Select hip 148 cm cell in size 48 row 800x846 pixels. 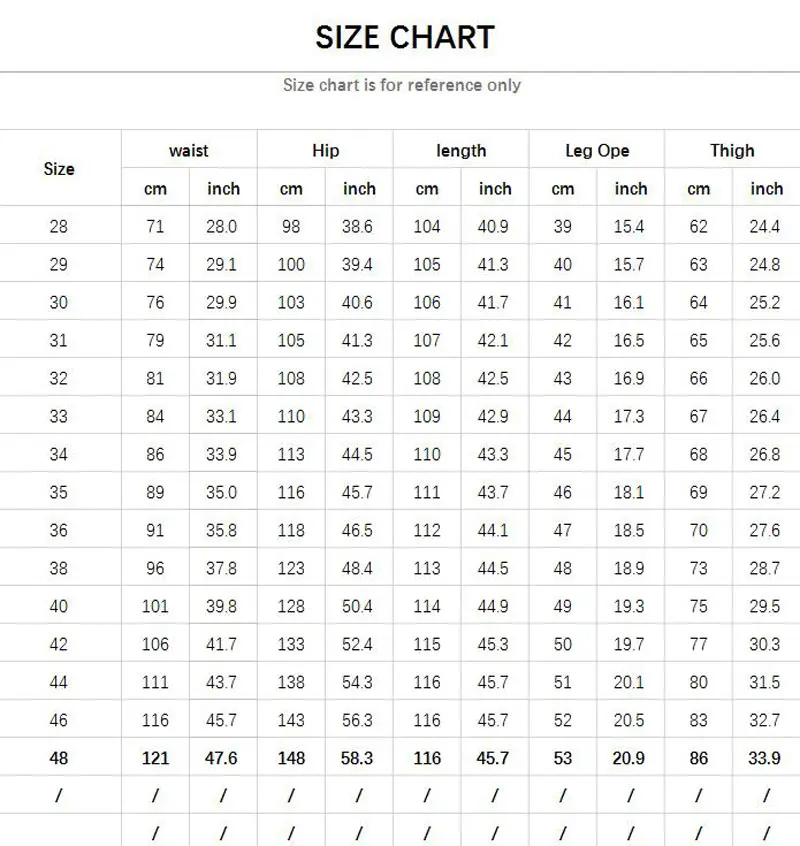click(291, 758)
